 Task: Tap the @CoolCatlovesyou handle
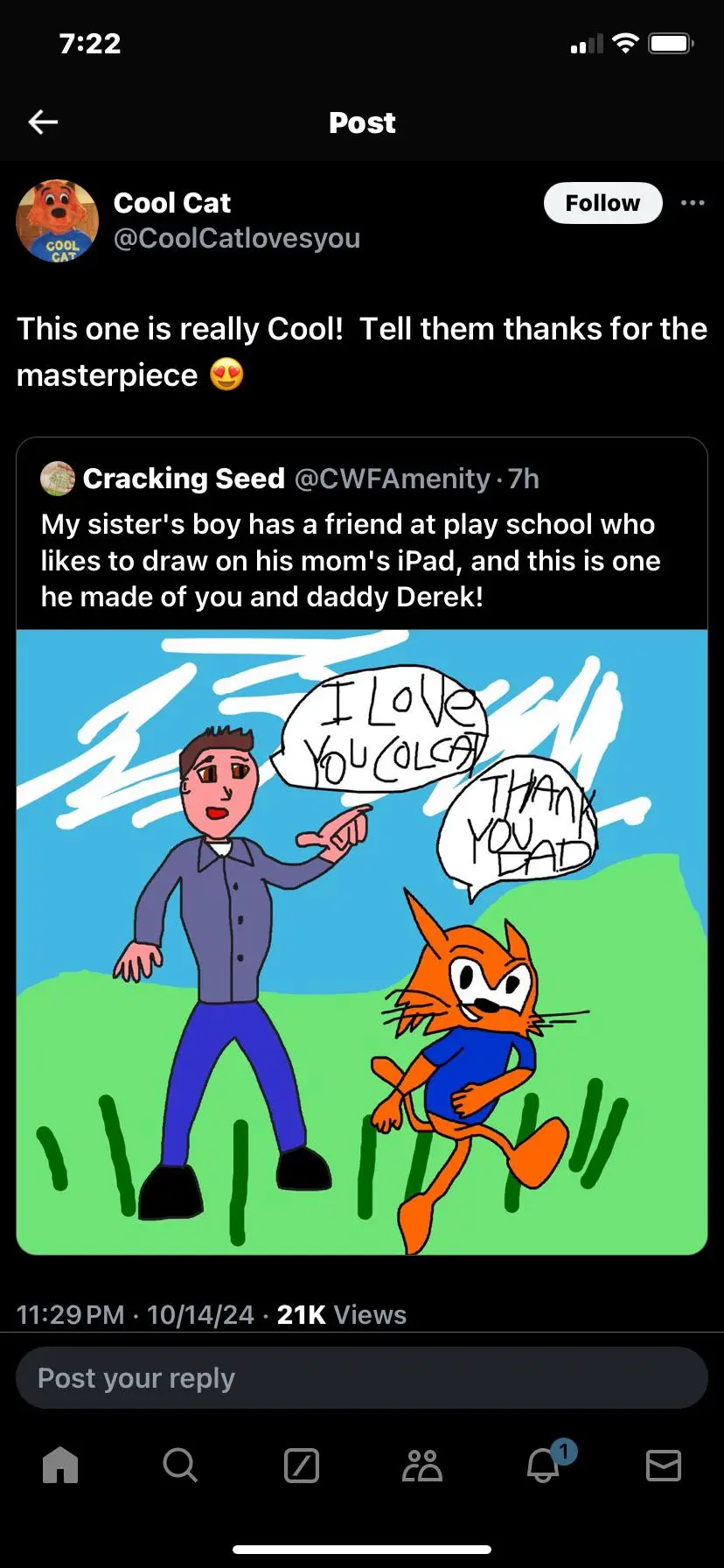[237, 238]
